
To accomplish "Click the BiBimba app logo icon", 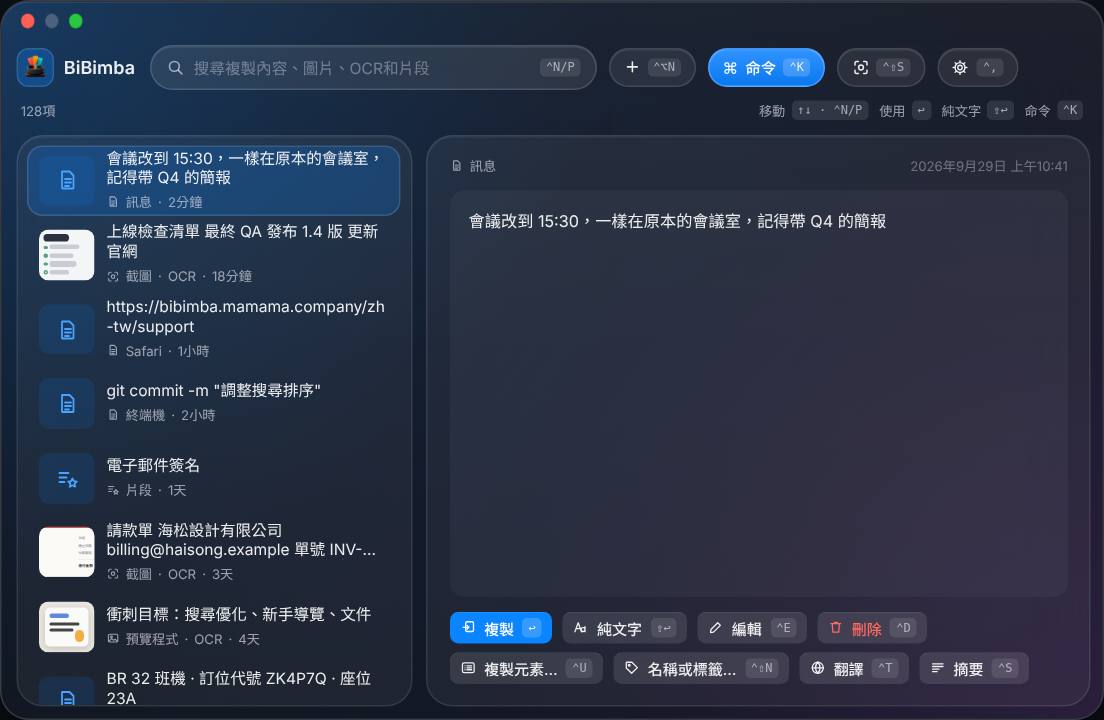I will pos(35,68).
